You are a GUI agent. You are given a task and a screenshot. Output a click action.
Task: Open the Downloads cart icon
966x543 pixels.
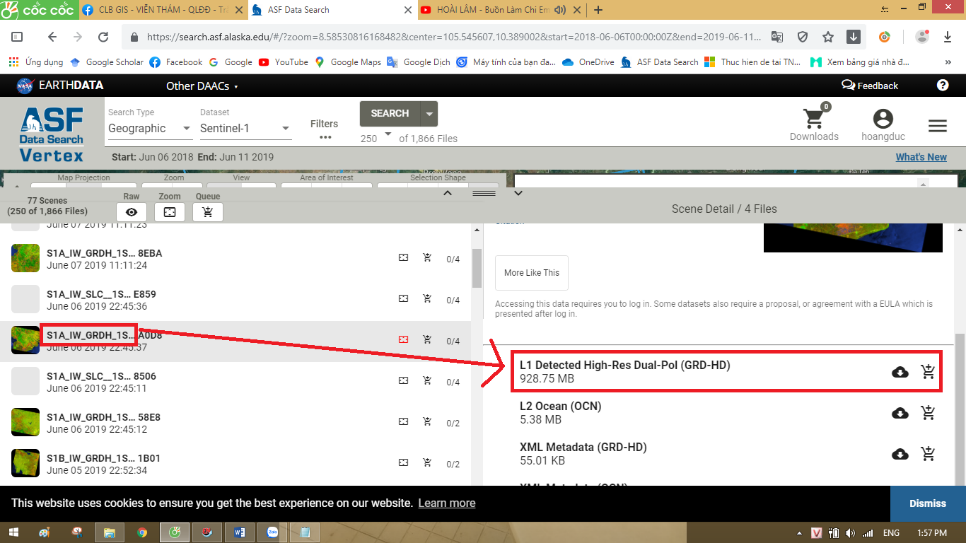pos(813,118)
